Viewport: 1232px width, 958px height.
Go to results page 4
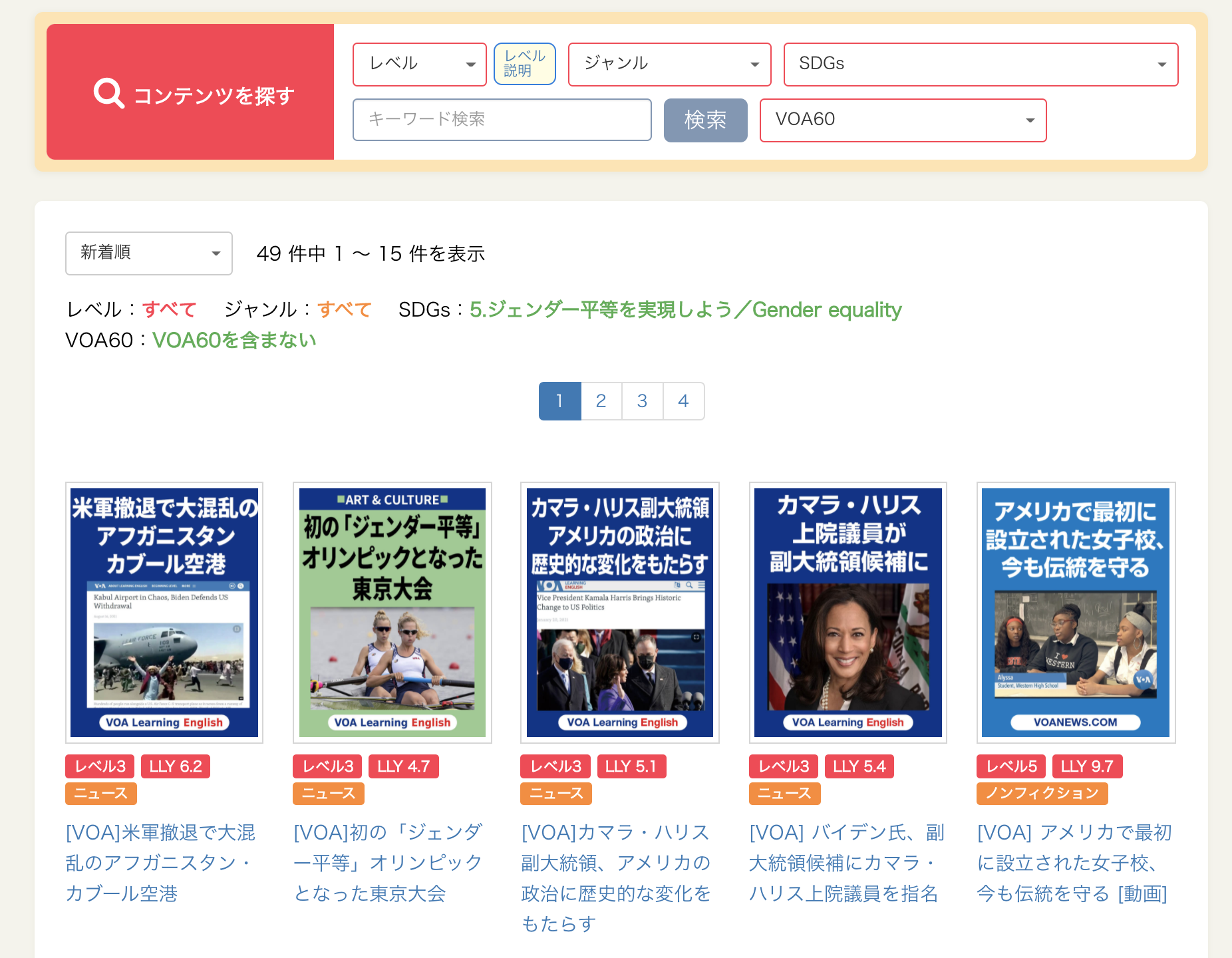pos(684,400)
